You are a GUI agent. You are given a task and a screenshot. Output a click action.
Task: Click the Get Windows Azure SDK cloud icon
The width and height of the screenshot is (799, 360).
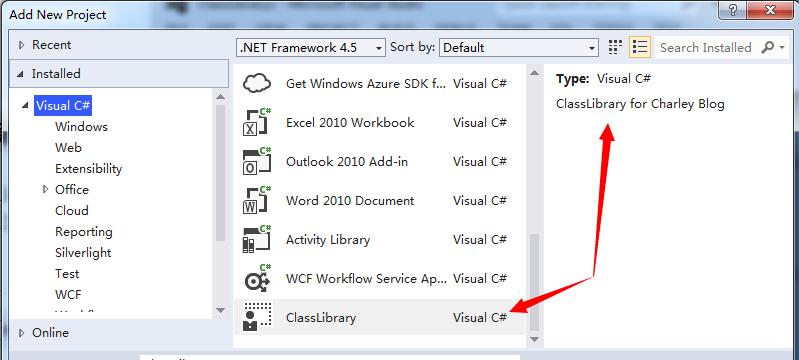click(x=257, y=83)
